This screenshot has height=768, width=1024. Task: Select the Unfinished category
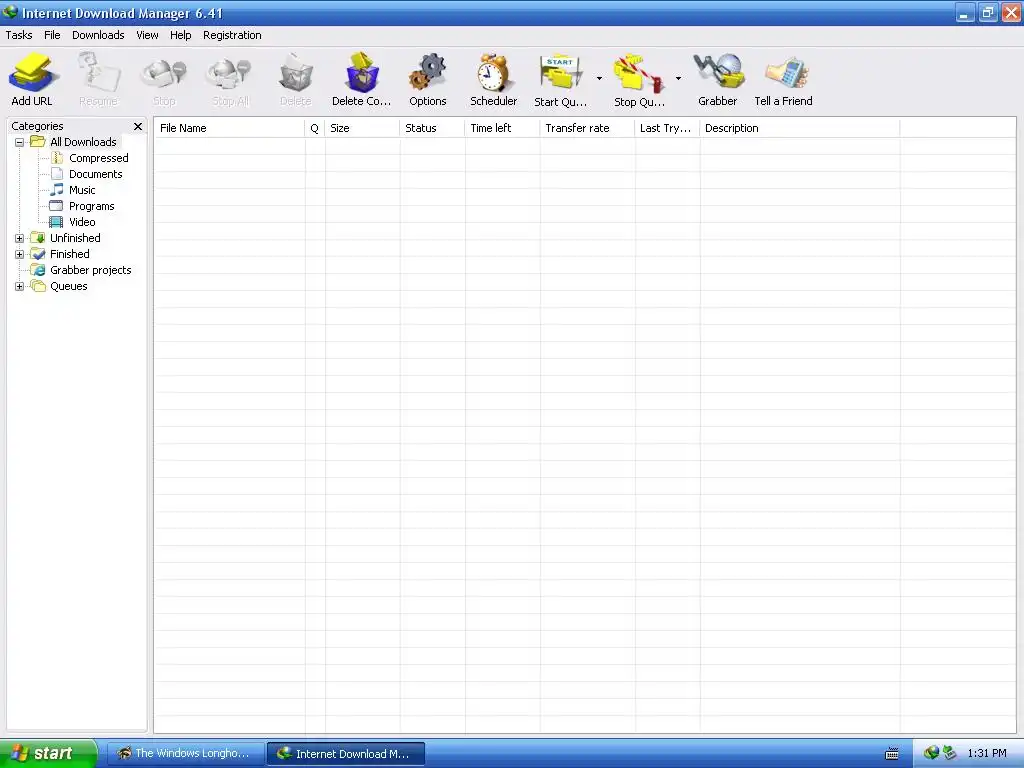[x=75, y=238]
